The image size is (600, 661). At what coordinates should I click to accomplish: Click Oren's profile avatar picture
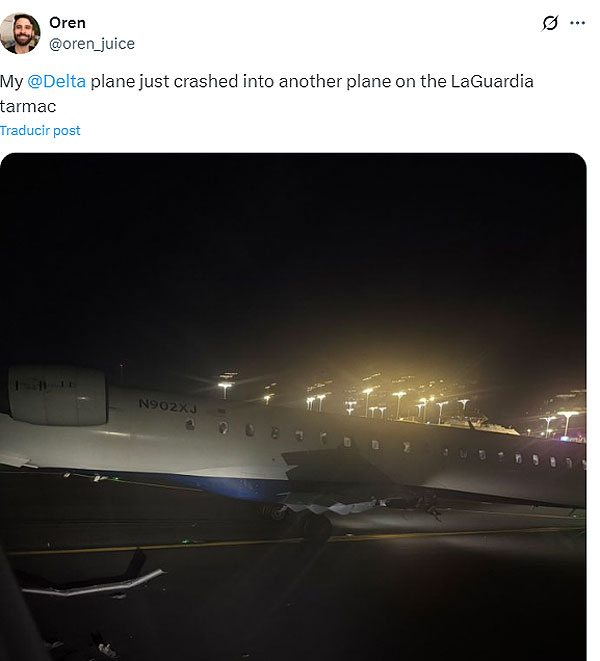click(x=20, y=33)
